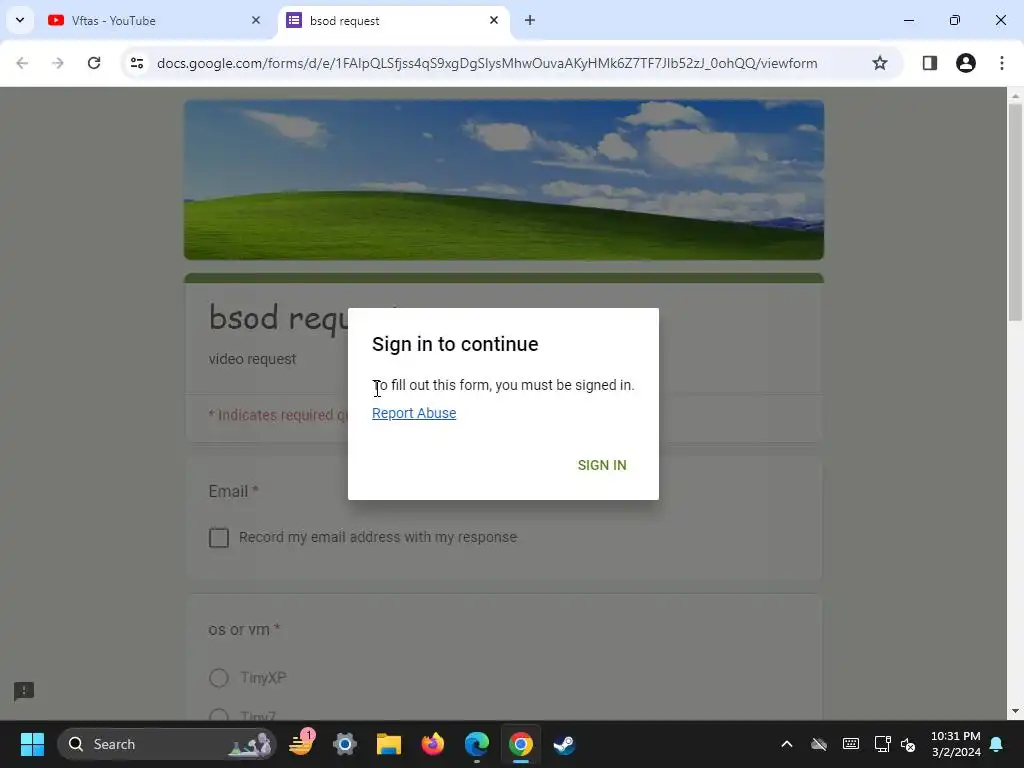Go back to previous page
1024x768 pixels.
(22, 63)
